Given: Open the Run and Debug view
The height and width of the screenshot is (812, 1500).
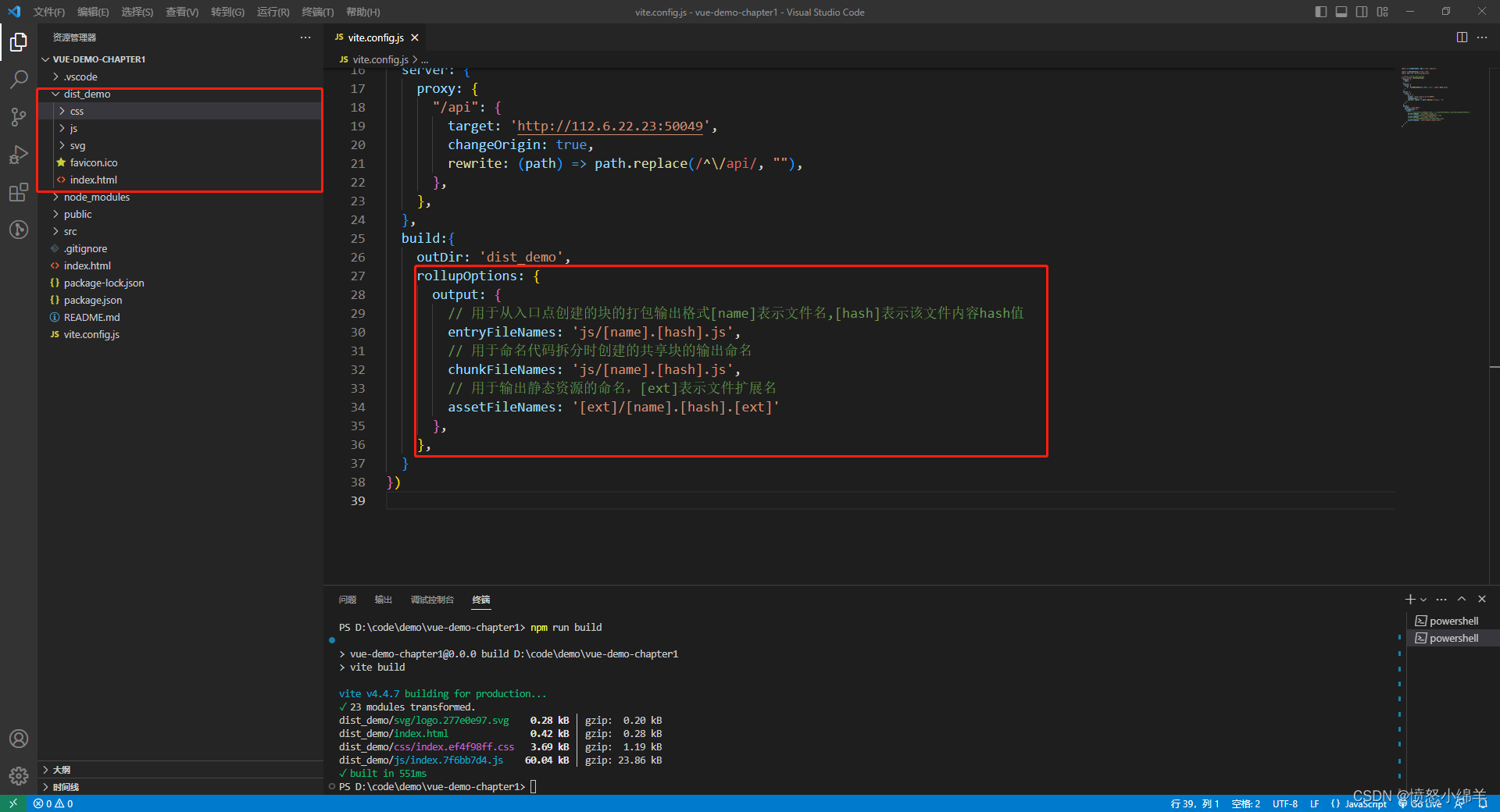Looking at the screenshot, I should (19, 155).
